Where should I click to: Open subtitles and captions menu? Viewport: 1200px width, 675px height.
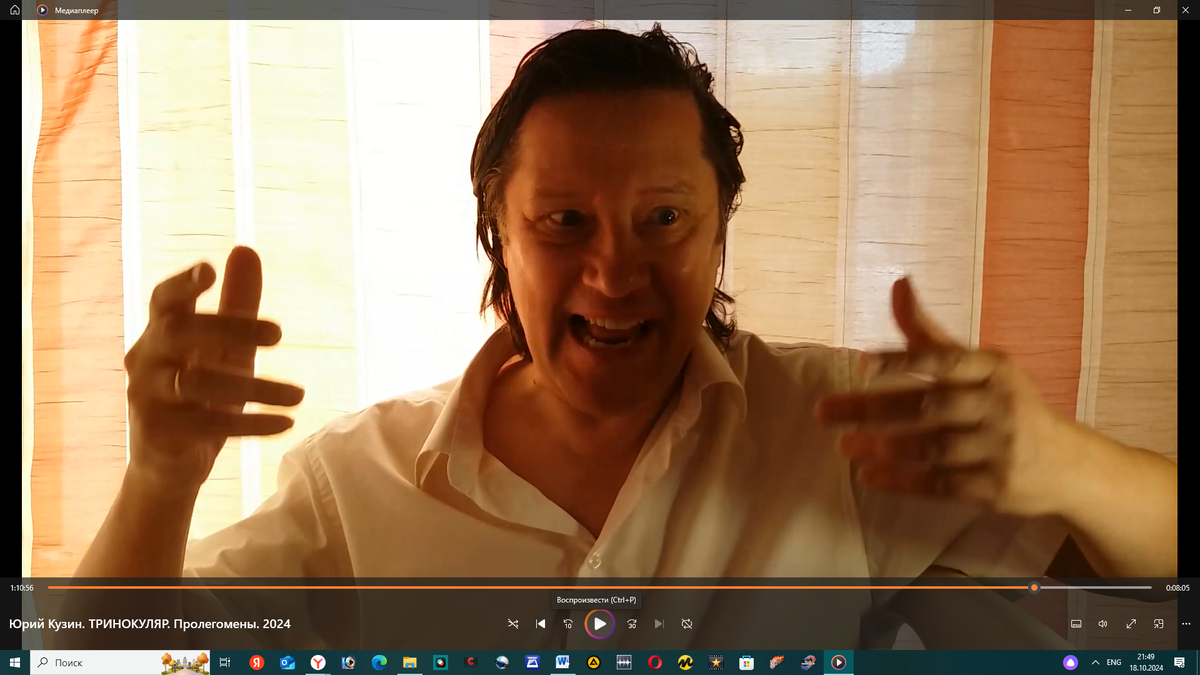click(x=1077, y=624)
